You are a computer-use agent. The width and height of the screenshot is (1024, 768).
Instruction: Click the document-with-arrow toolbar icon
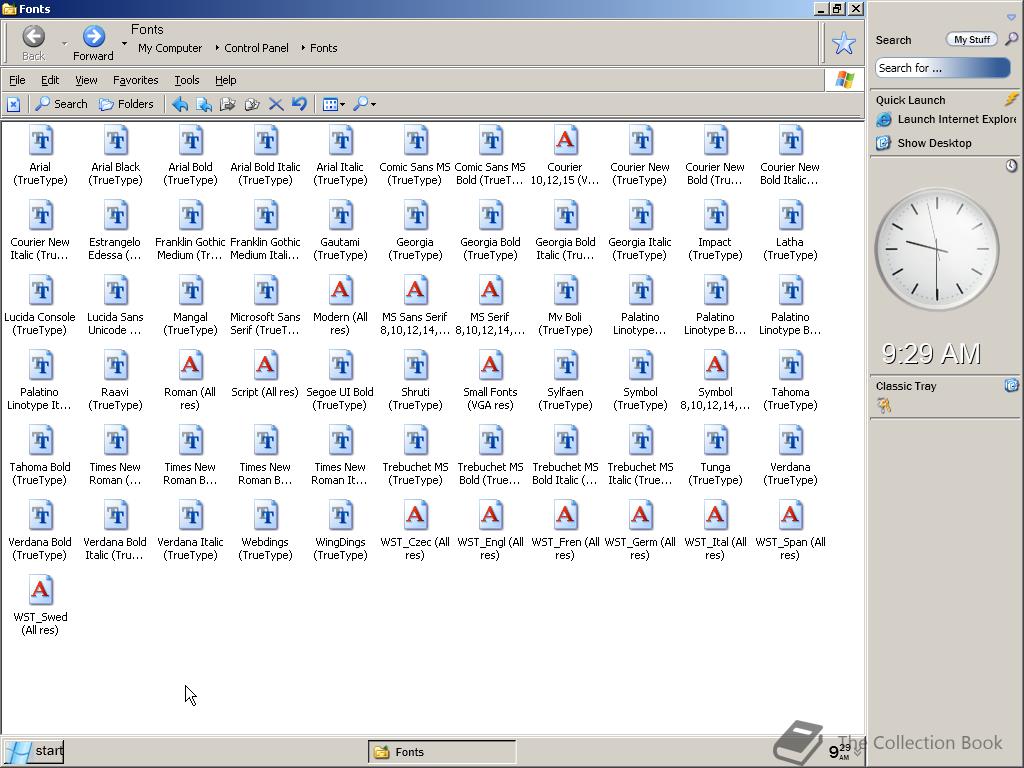pos(204,104)
